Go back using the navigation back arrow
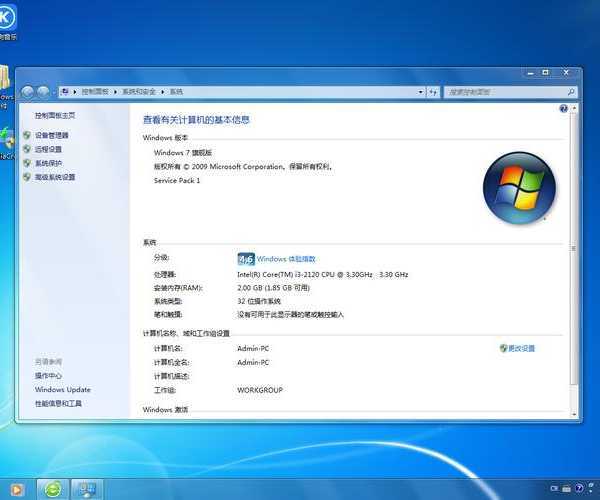 (x=28, y=92)
